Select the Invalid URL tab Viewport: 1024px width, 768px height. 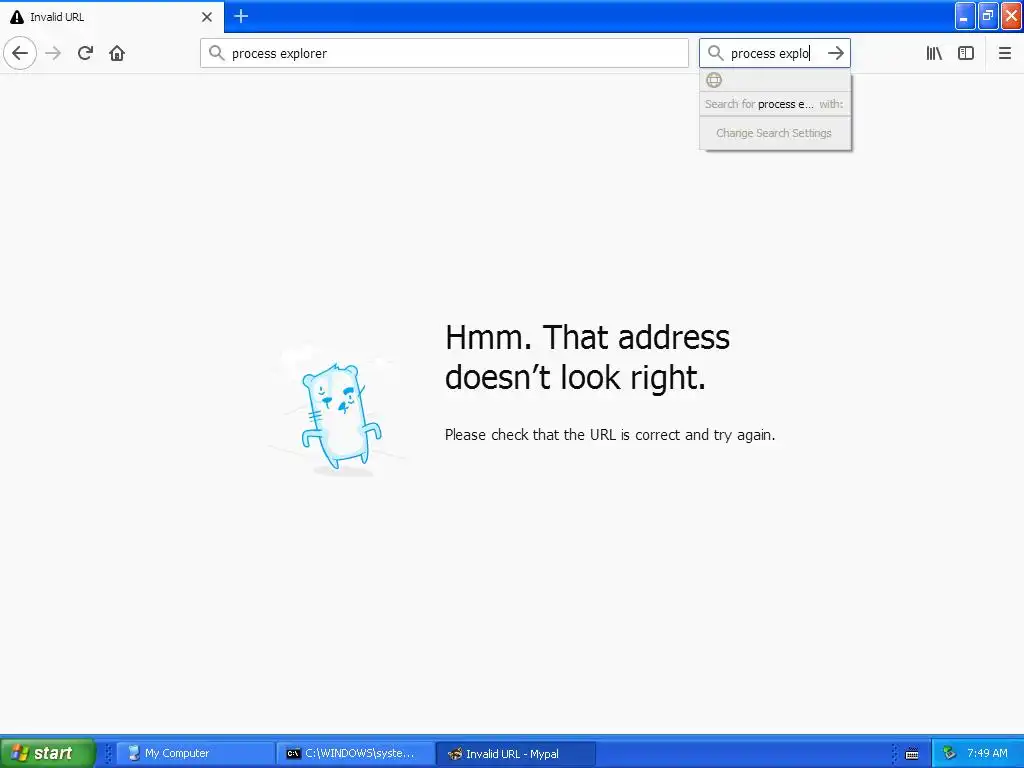111,17
